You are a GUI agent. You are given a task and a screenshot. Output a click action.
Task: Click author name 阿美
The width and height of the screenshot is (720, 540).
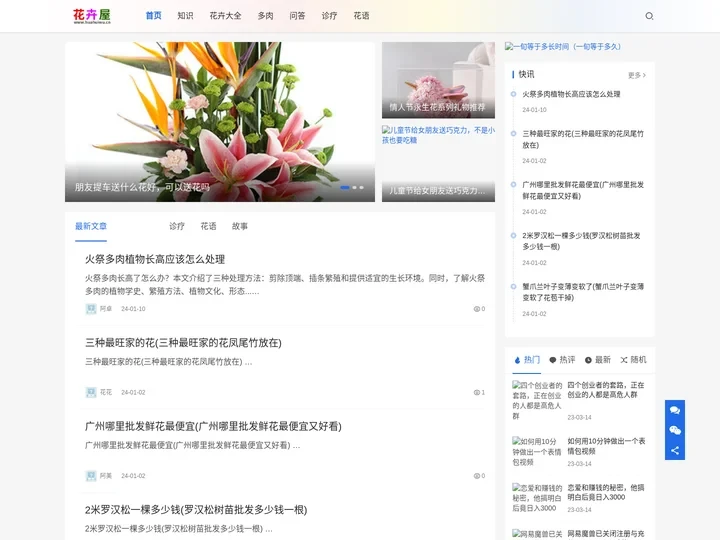pyautogui.click(x=106, y=476)
